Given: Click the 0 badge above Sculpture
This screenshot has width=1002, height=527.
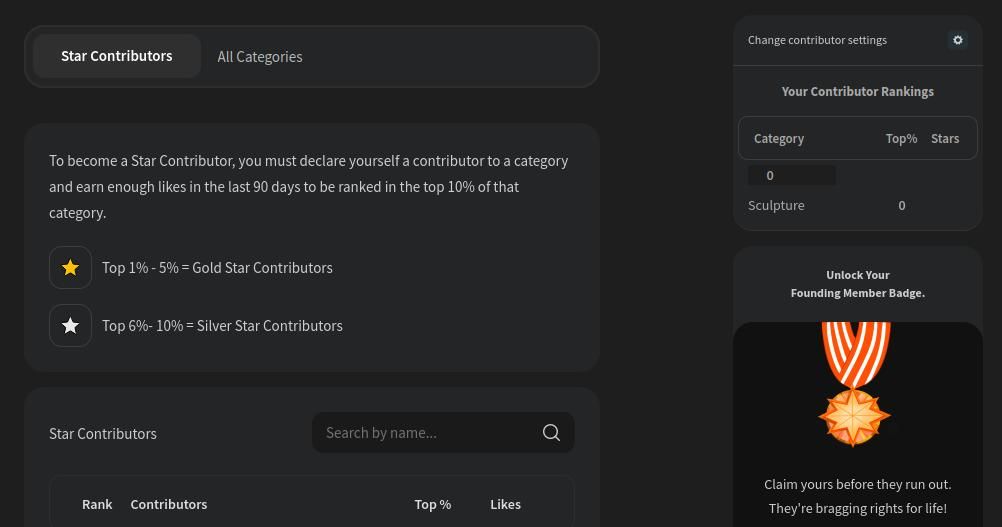Looking at the screenshot, I should pos(791,175).
